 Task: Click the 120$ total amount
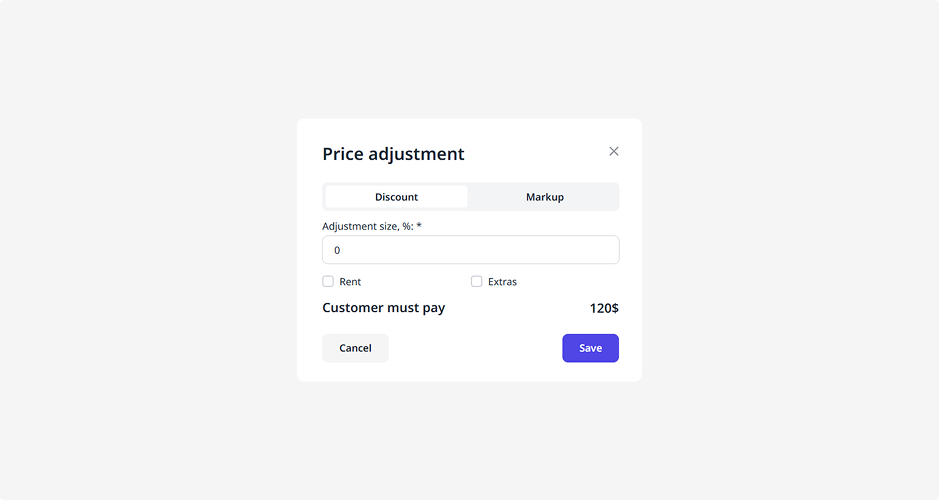click(x=604, y=308)
